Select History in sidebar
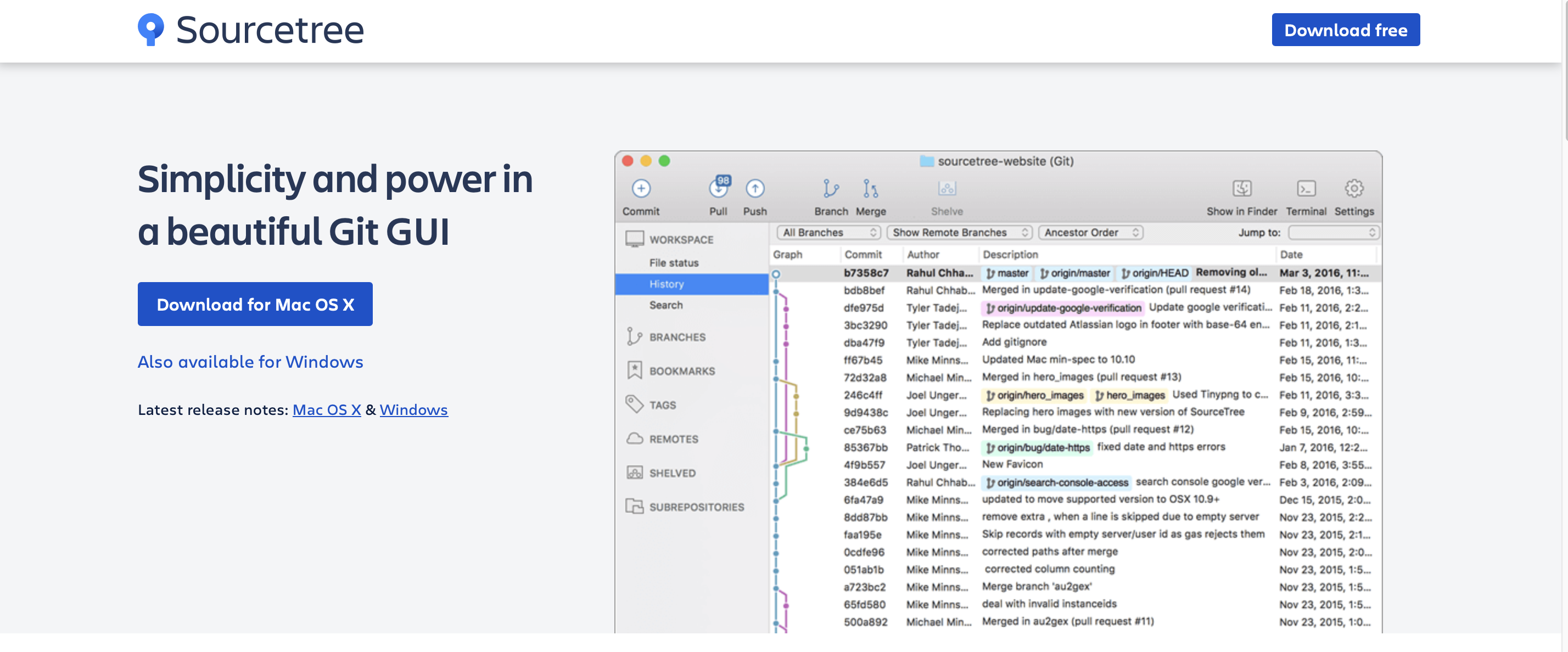1568x652 pixels. click(692, 284)
